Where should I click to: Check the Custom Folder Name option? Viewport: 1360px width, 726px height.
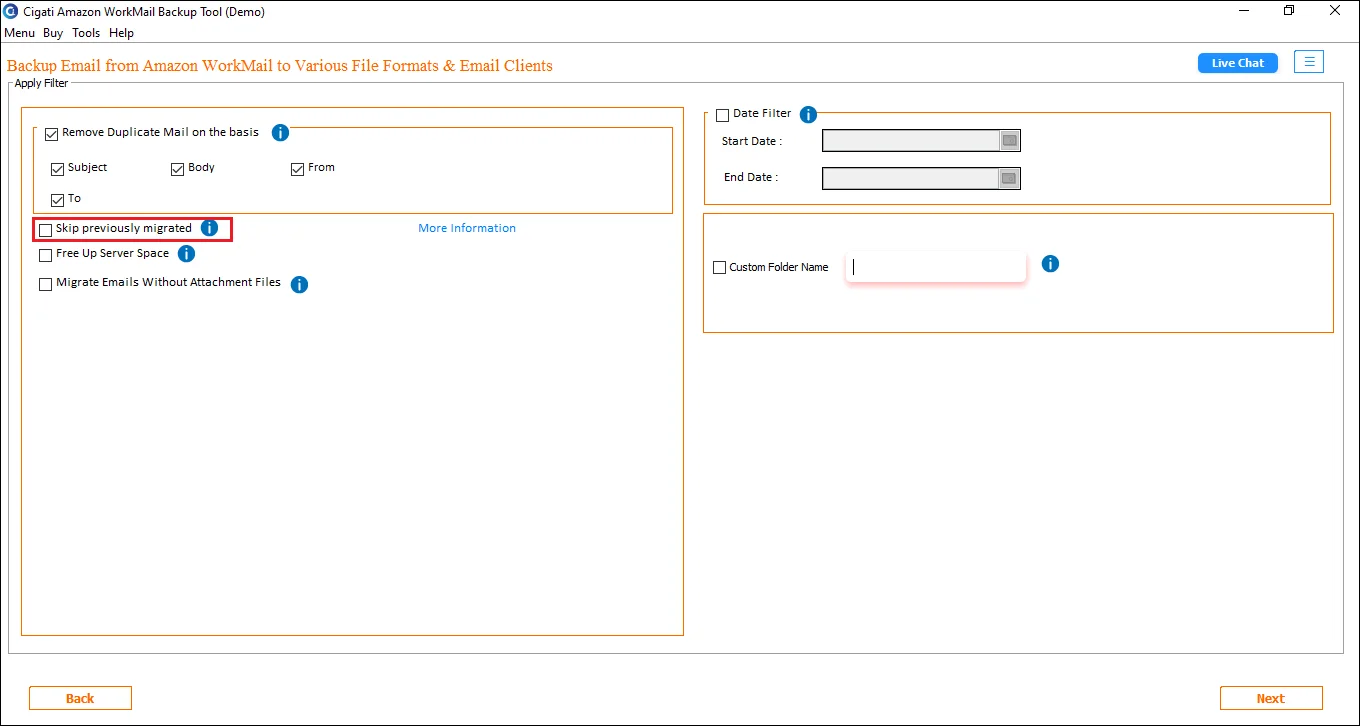click(719, 268)
